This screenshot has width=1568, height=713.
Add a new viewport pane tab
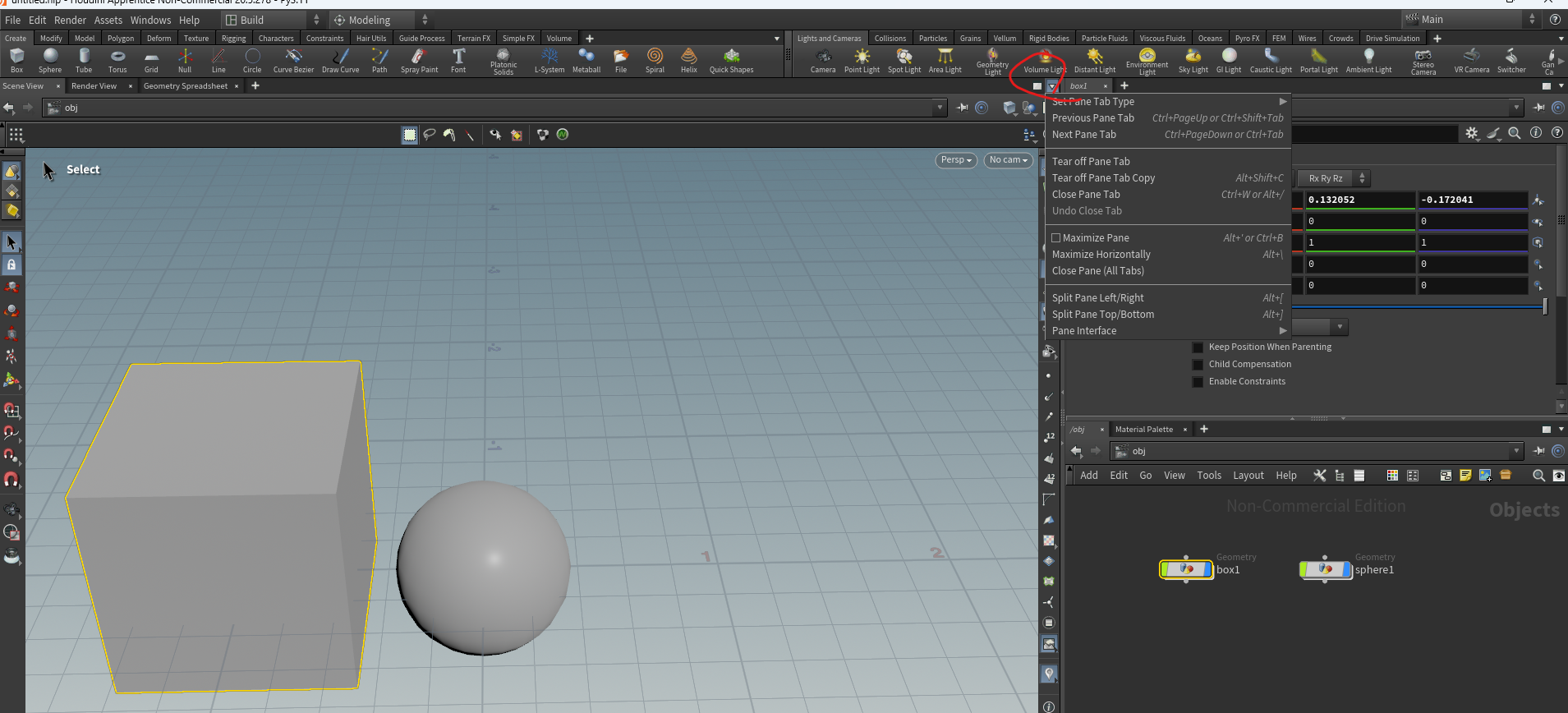pyautogui.click(x=255, y=86)
